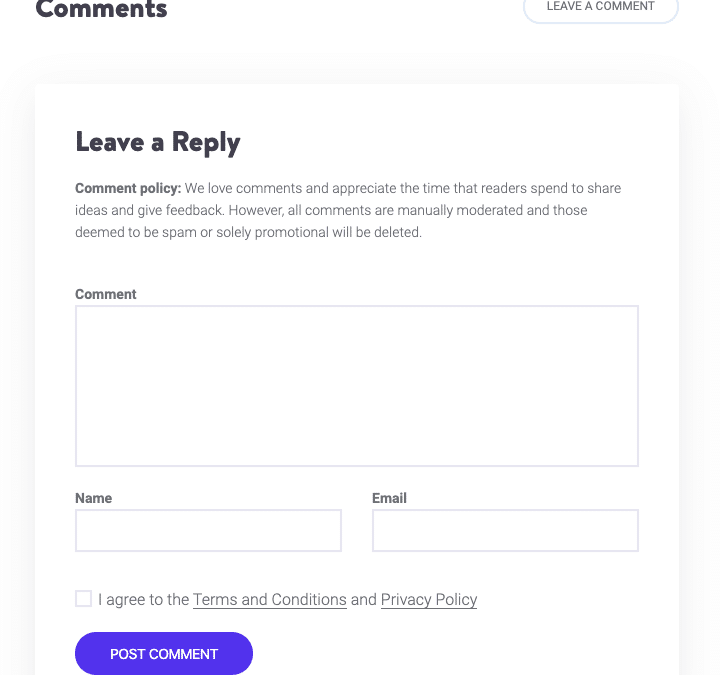Click the Comments section heading
Viewport: 721px width, 675px height.
(x=101, y=10)
